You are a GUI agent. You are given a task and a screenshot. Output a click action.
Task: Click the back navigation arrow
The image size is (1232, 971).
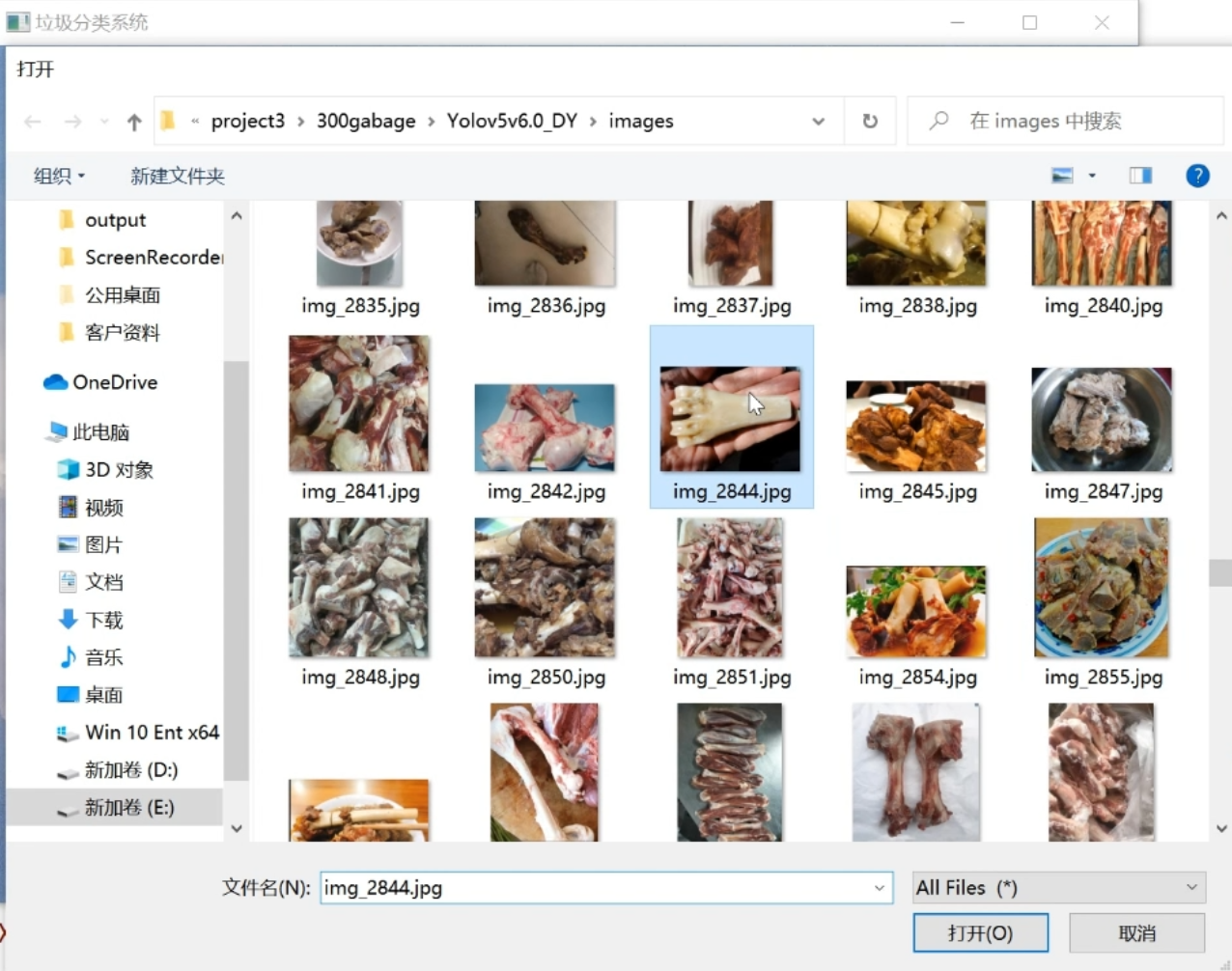click(x=32, y=120)
